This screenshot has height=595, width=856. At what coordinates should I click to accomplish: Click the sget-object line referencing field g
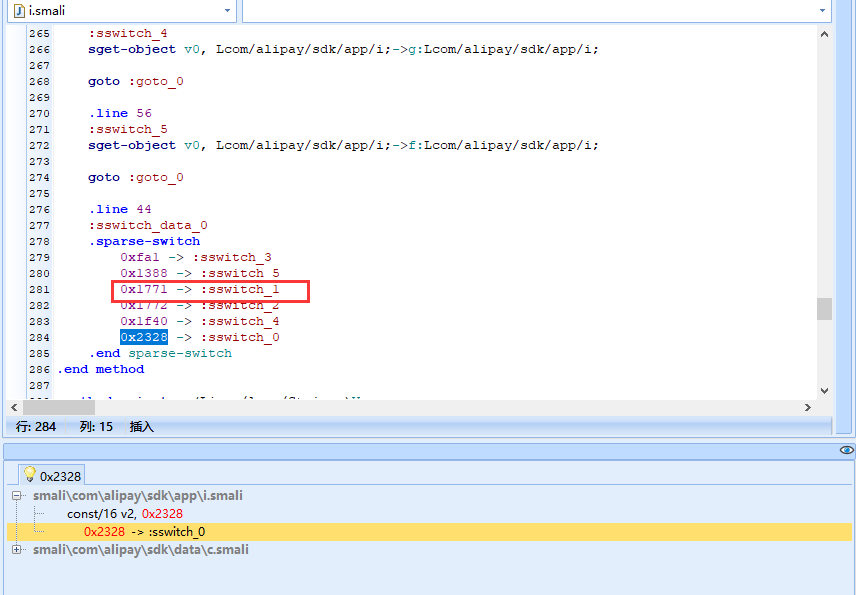(x=343, y=49)
